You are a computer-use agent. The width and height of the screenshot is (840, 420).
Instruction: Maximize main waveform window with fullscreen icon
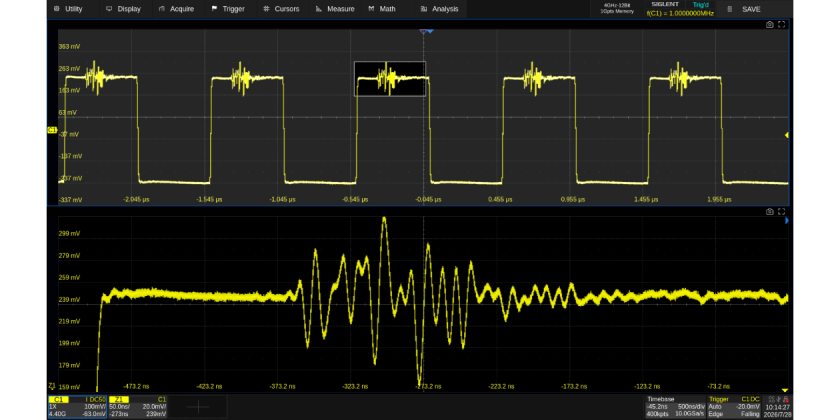(782, 25)
